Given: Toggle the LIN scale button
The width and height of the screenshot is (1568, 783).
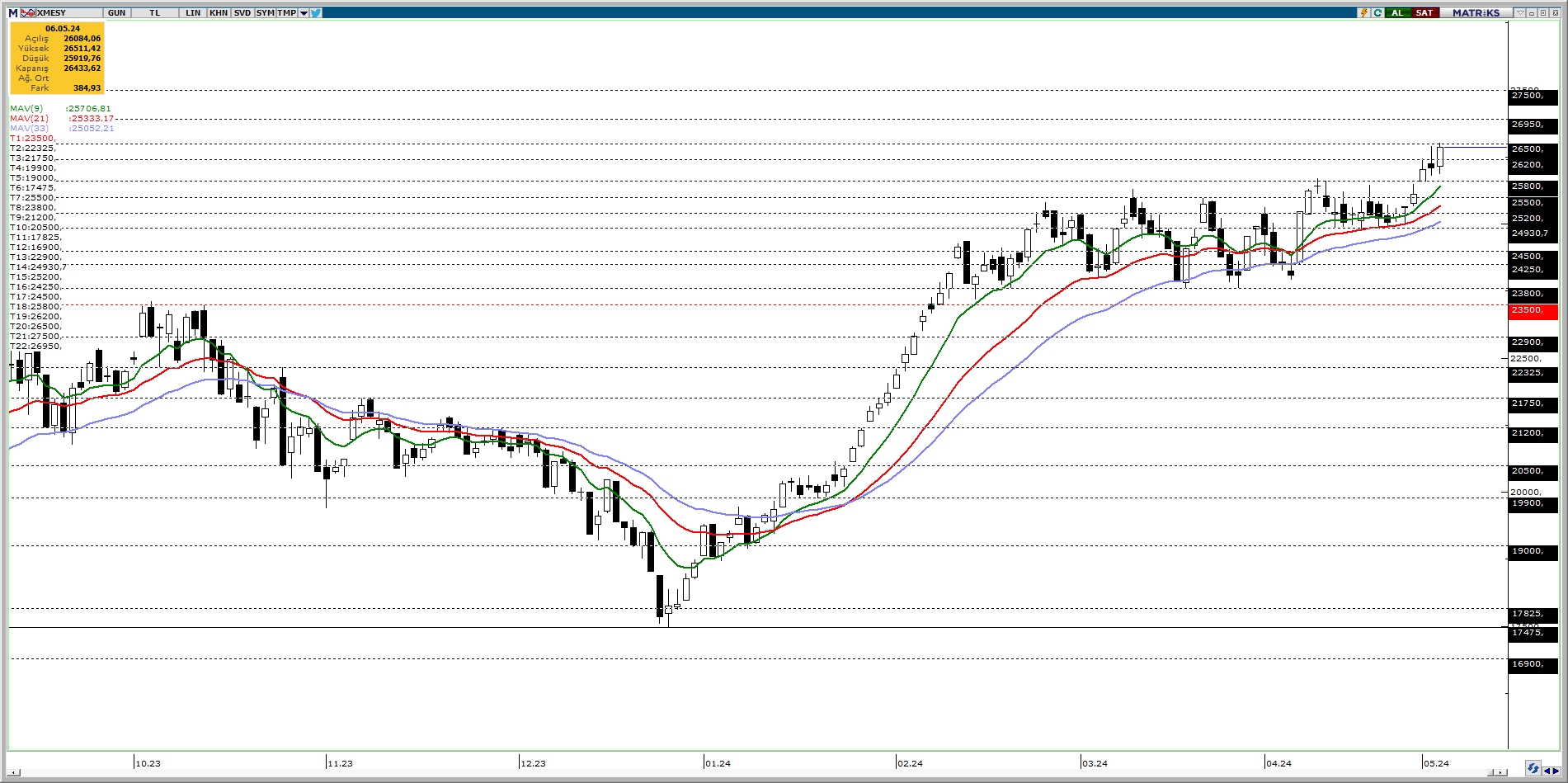Looking at the screenshot, I should 193,12.
